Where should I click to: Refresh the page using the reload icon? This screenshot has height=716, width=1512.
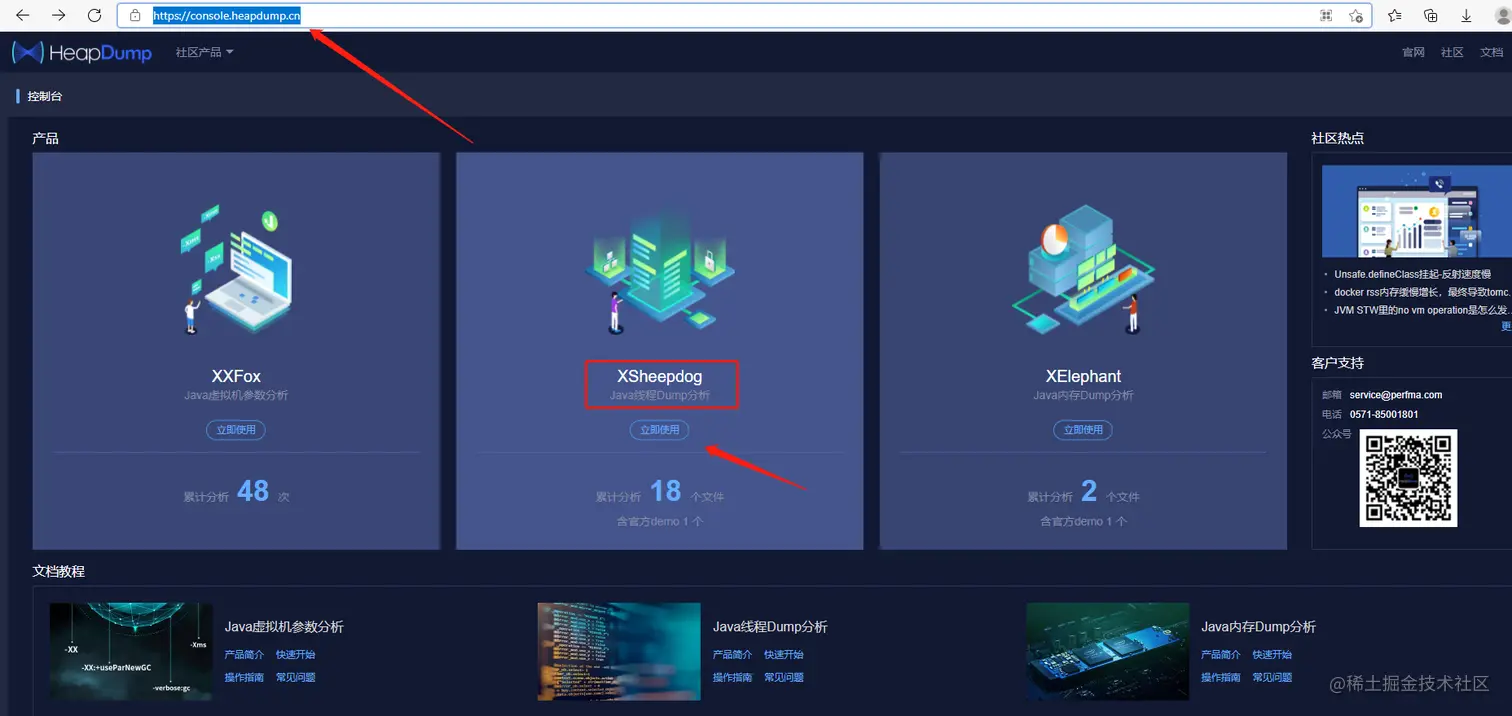[x=95, y=15]
